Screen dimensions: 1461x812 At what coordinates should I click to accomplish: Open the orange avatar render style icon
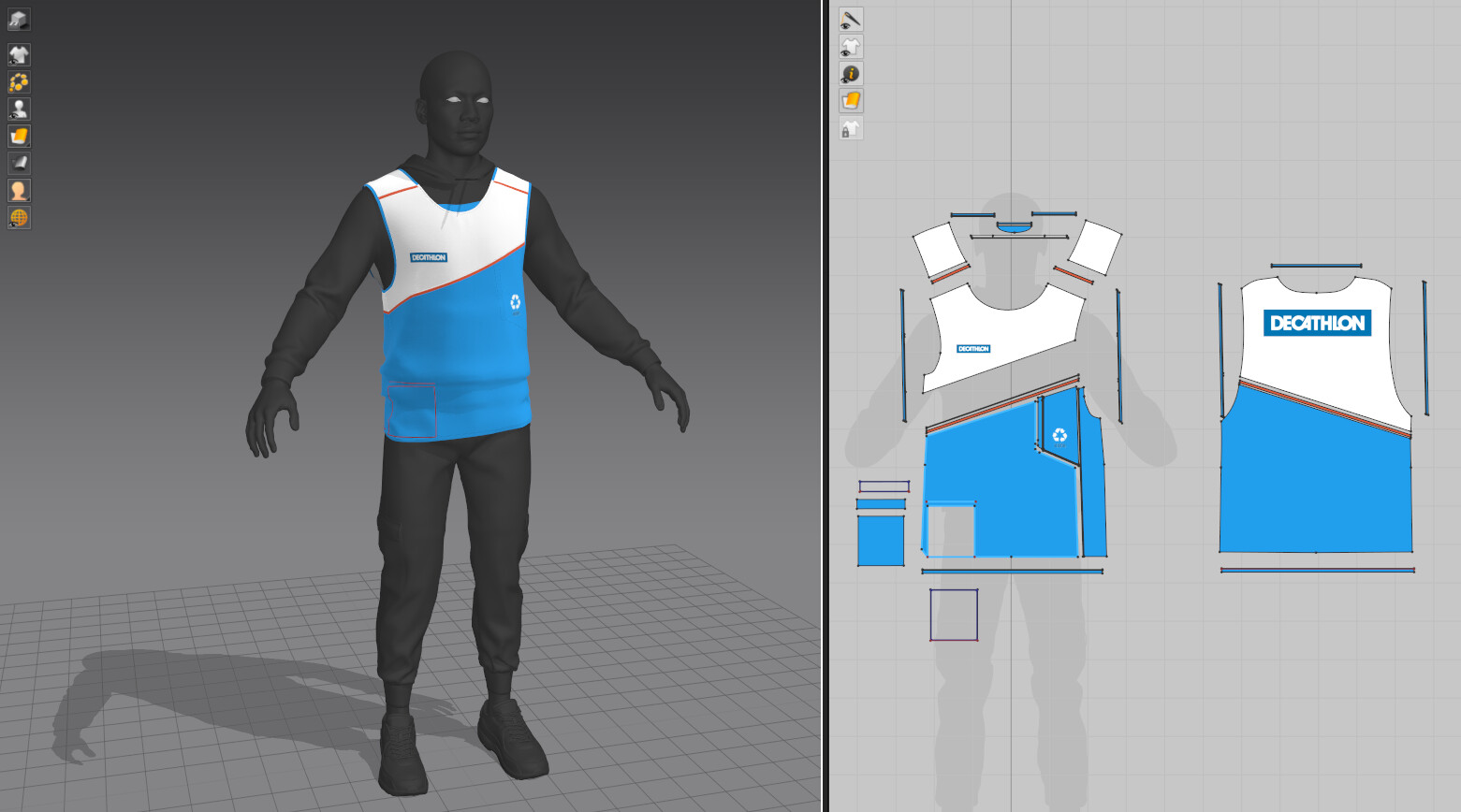click(x=19, y=190)
